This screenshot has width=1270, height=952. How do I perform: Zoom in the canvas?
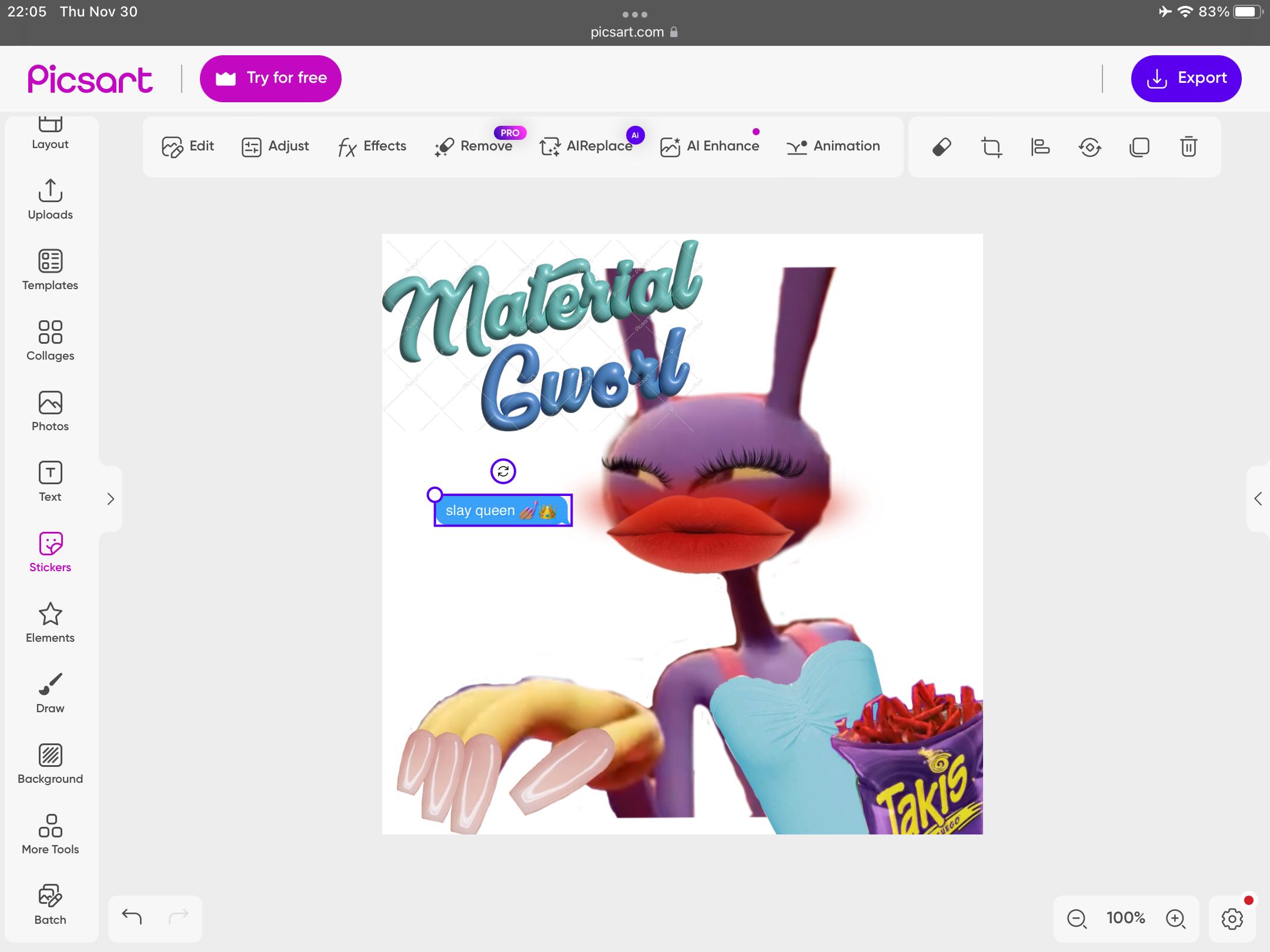click(1176, 919)
